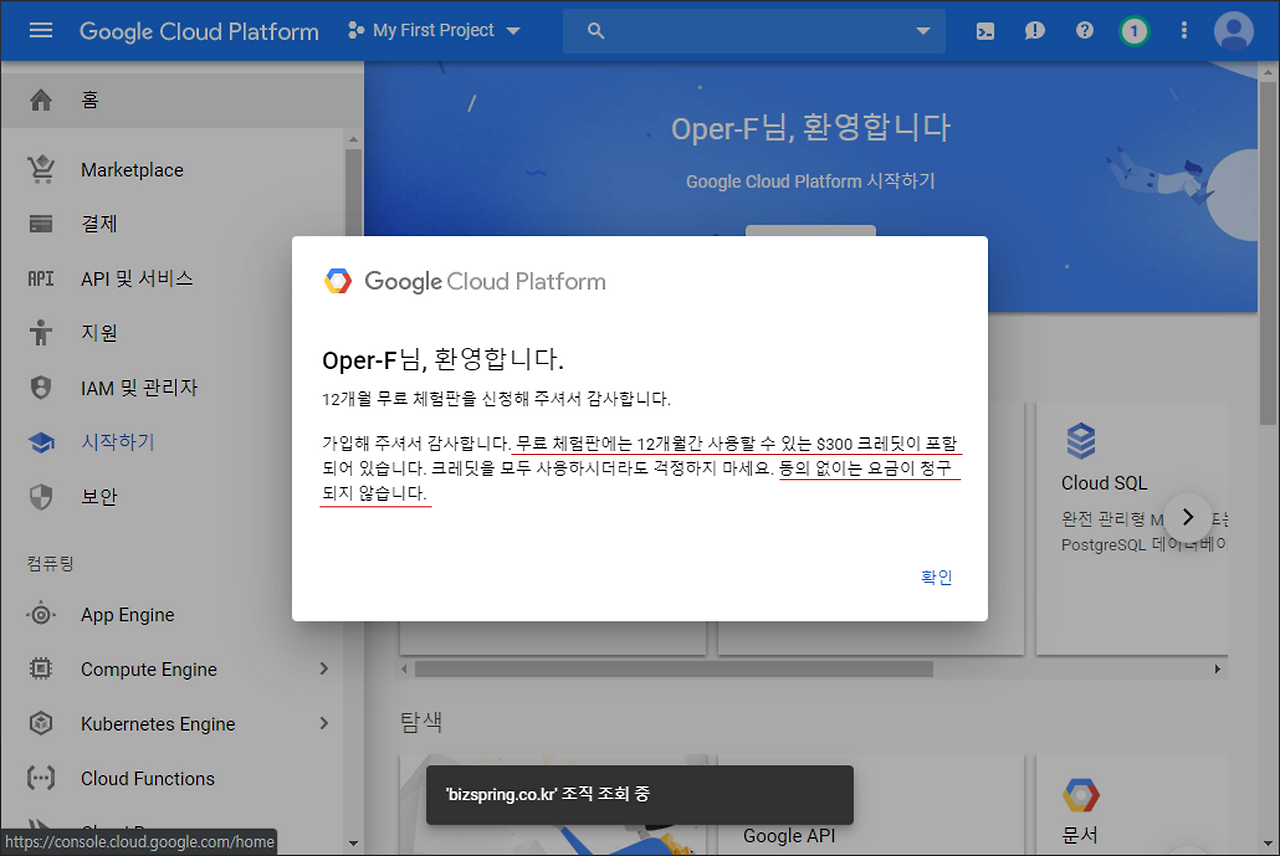Click the 결제 billing card icon
Viewport: 1280px width, 856px height.
(41, 224)
